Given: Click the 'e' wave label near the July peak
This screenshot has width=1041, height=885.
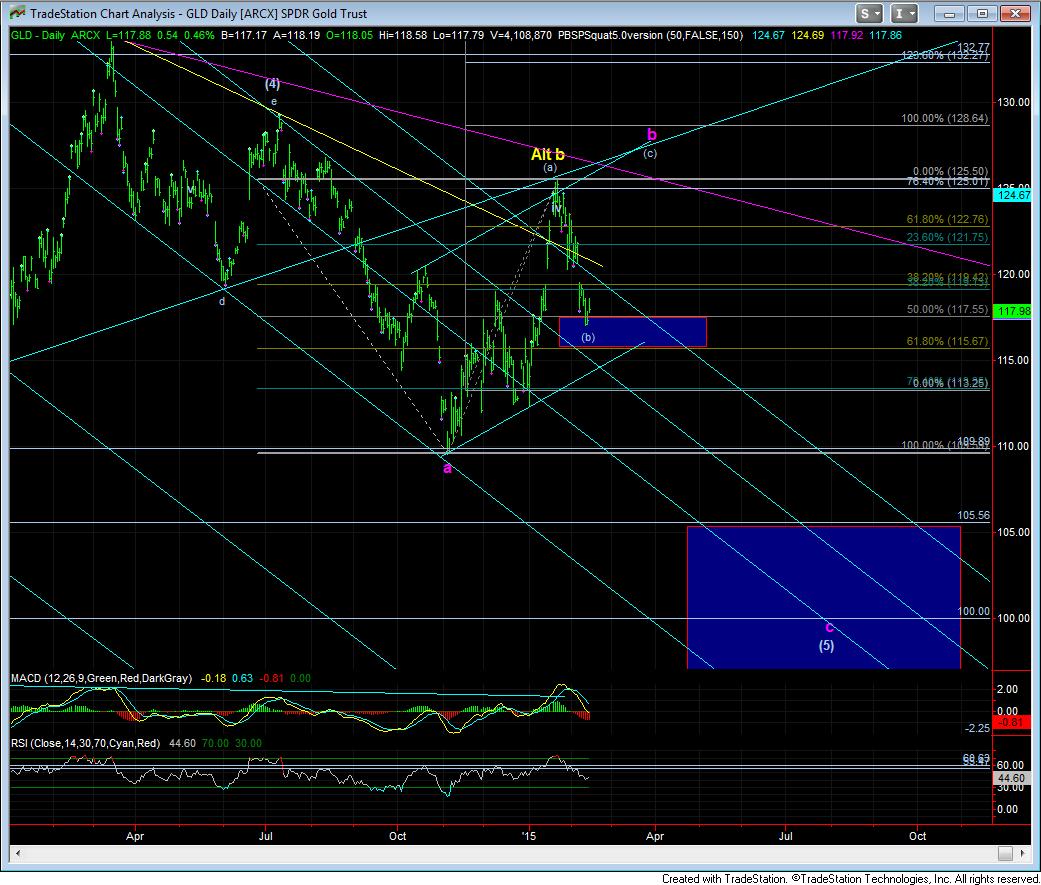Looking at the screenshot, I should [x=274, y=102].
